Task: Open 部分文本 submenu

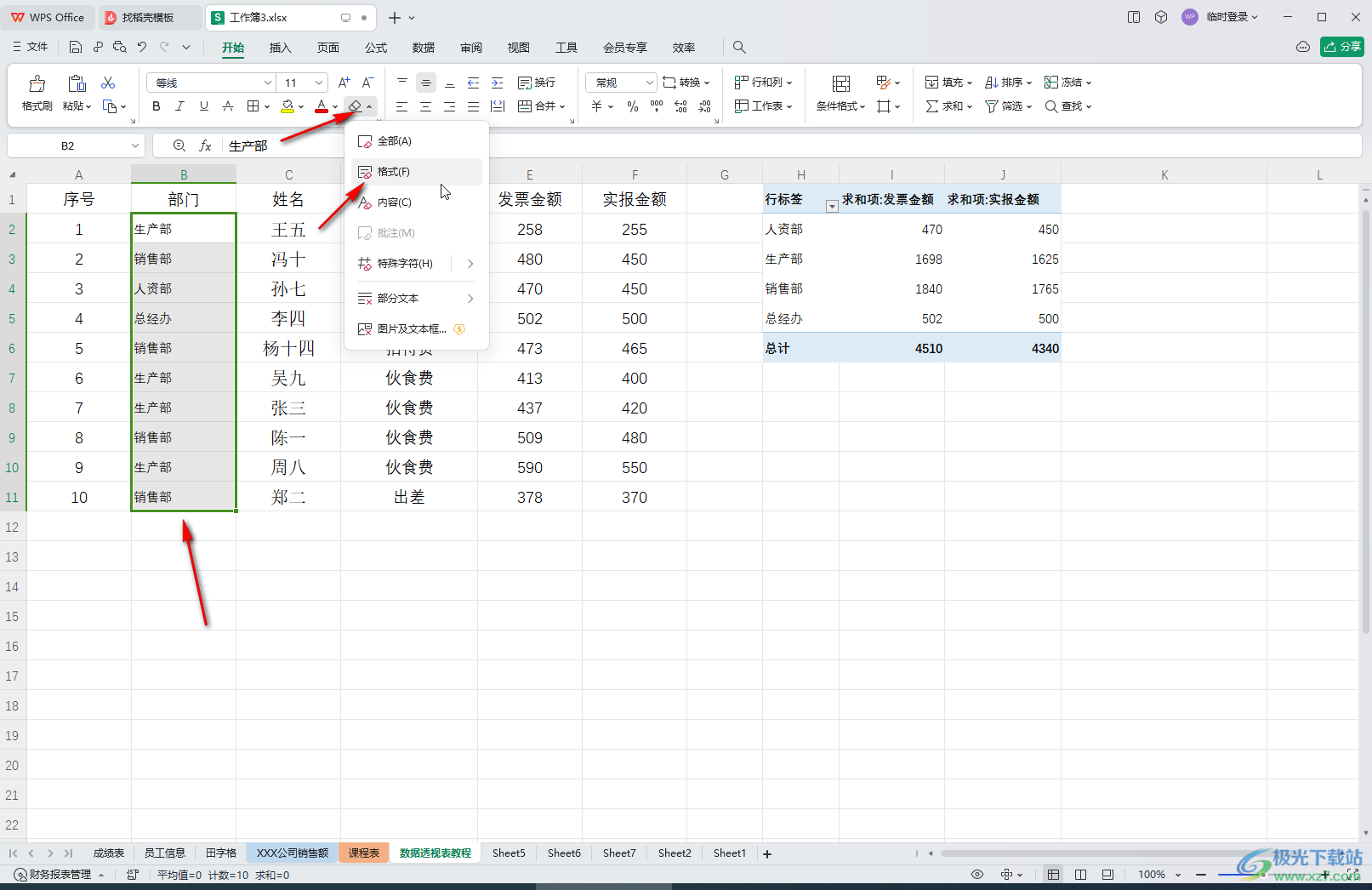Action: coord(417,299)
